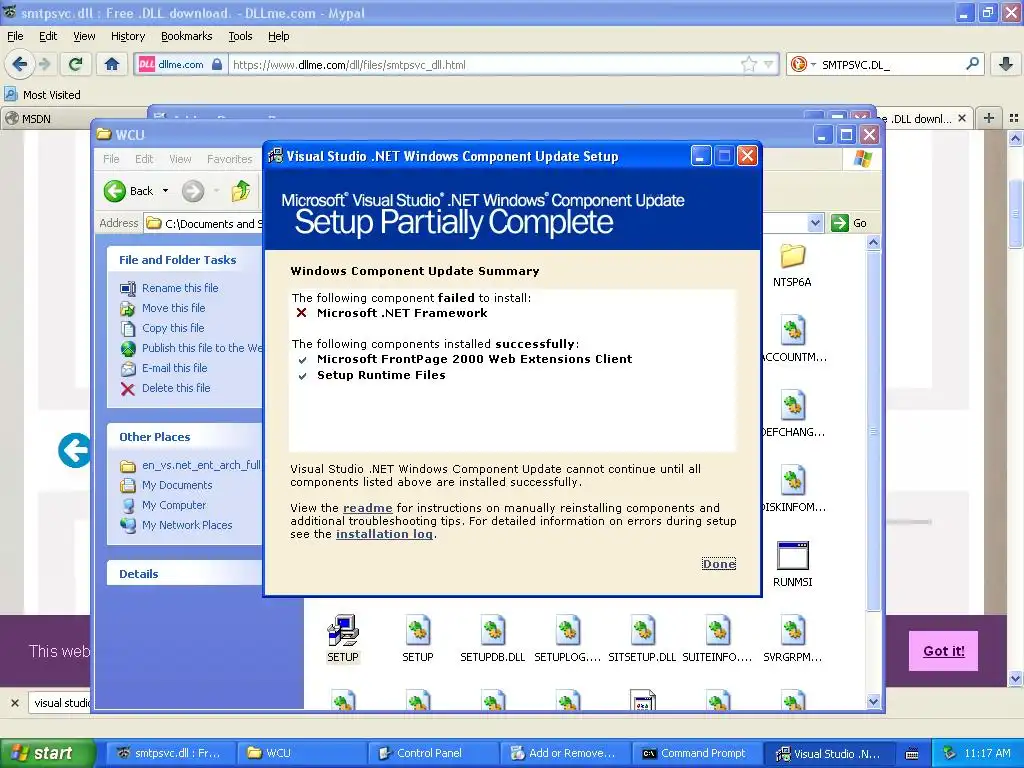The image size is (1024, 768).
Task: Bookmark the page with the star icon
Action: click(748, 64)
